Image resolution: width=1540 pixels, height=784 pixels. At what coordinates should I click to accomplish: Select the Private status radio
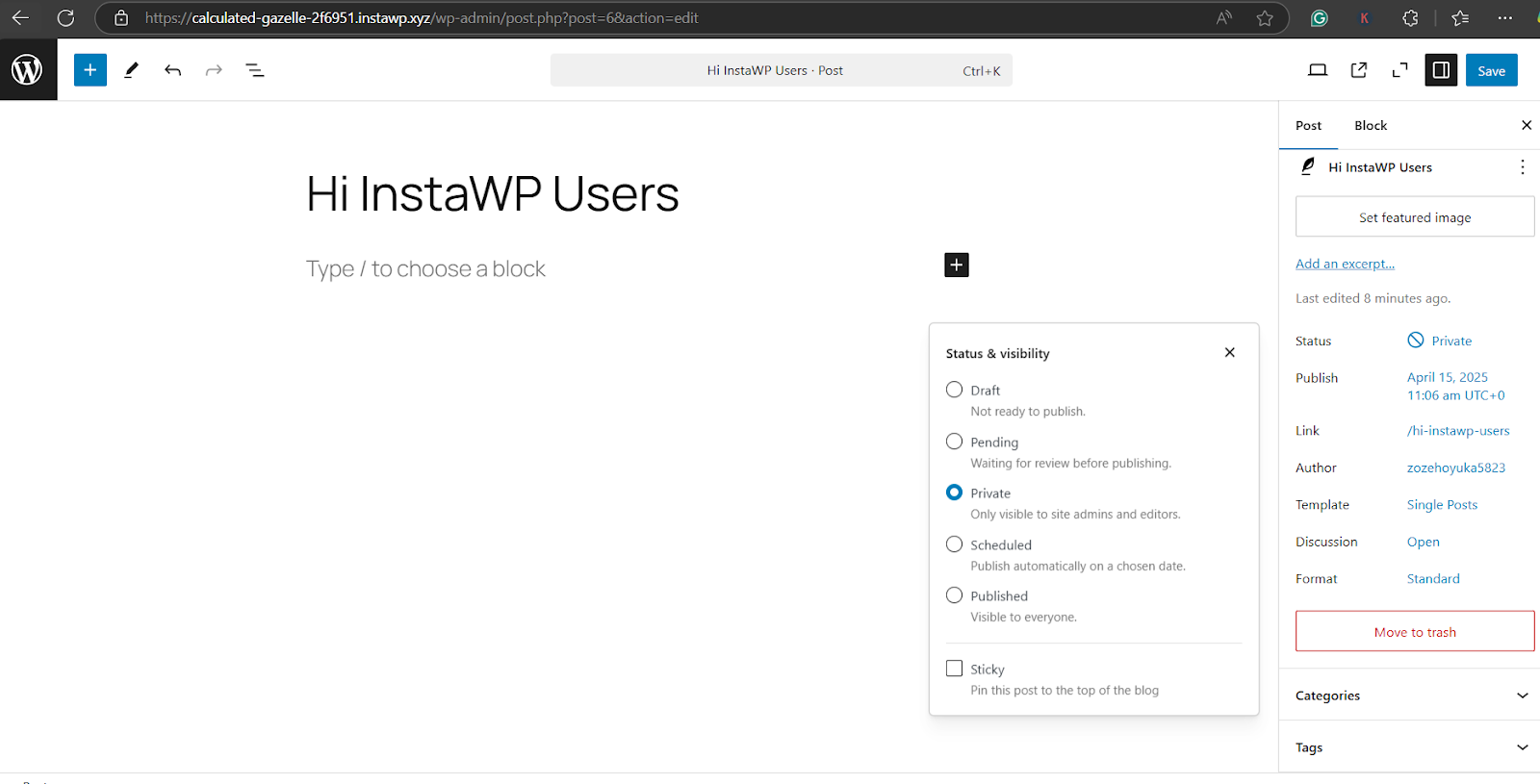coord(954,493)
